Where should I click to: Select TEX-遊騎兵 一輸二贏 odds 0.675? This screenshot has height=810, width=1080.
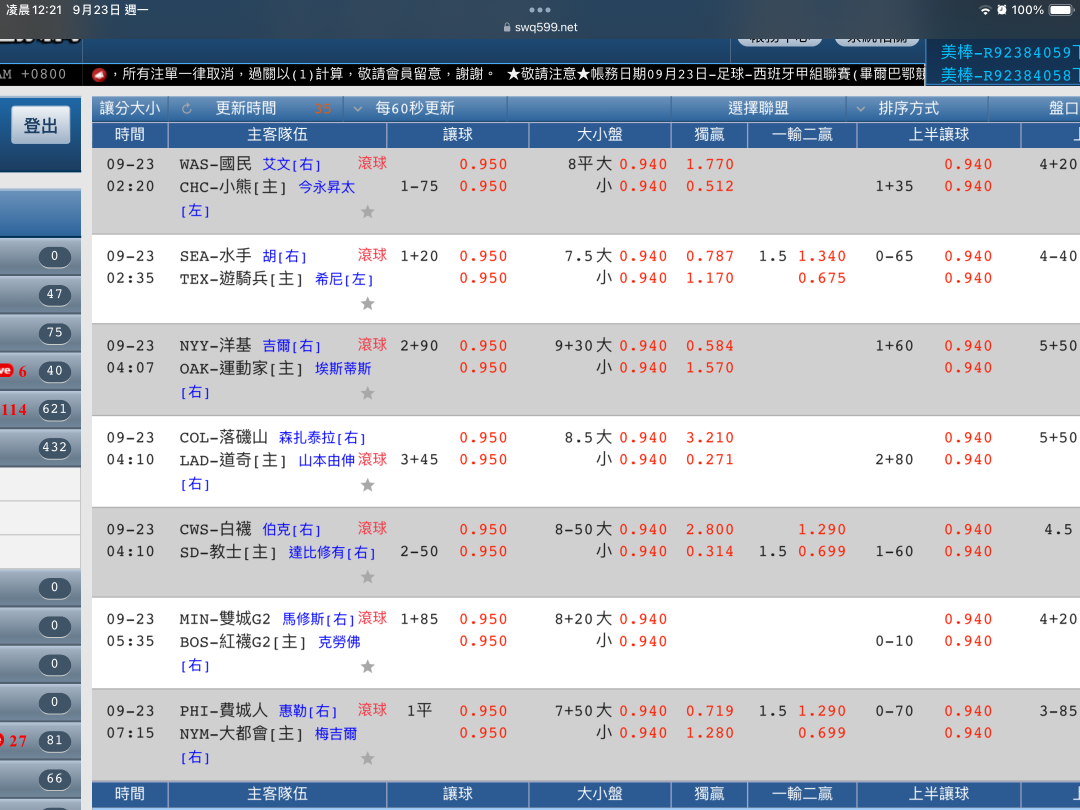click(x=822, y=278)
